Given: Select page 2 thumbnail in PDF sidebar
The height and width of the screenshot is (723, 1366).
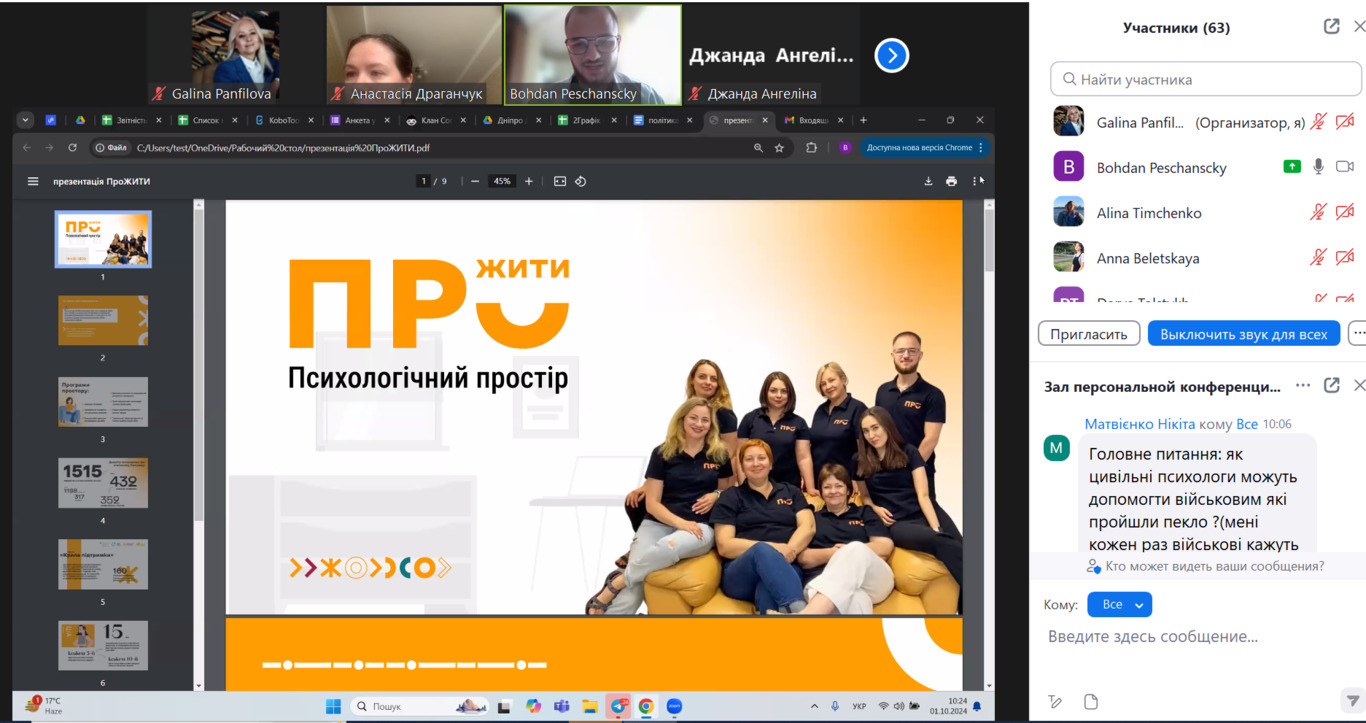Looking at the screenshot, I should (103, 320).
